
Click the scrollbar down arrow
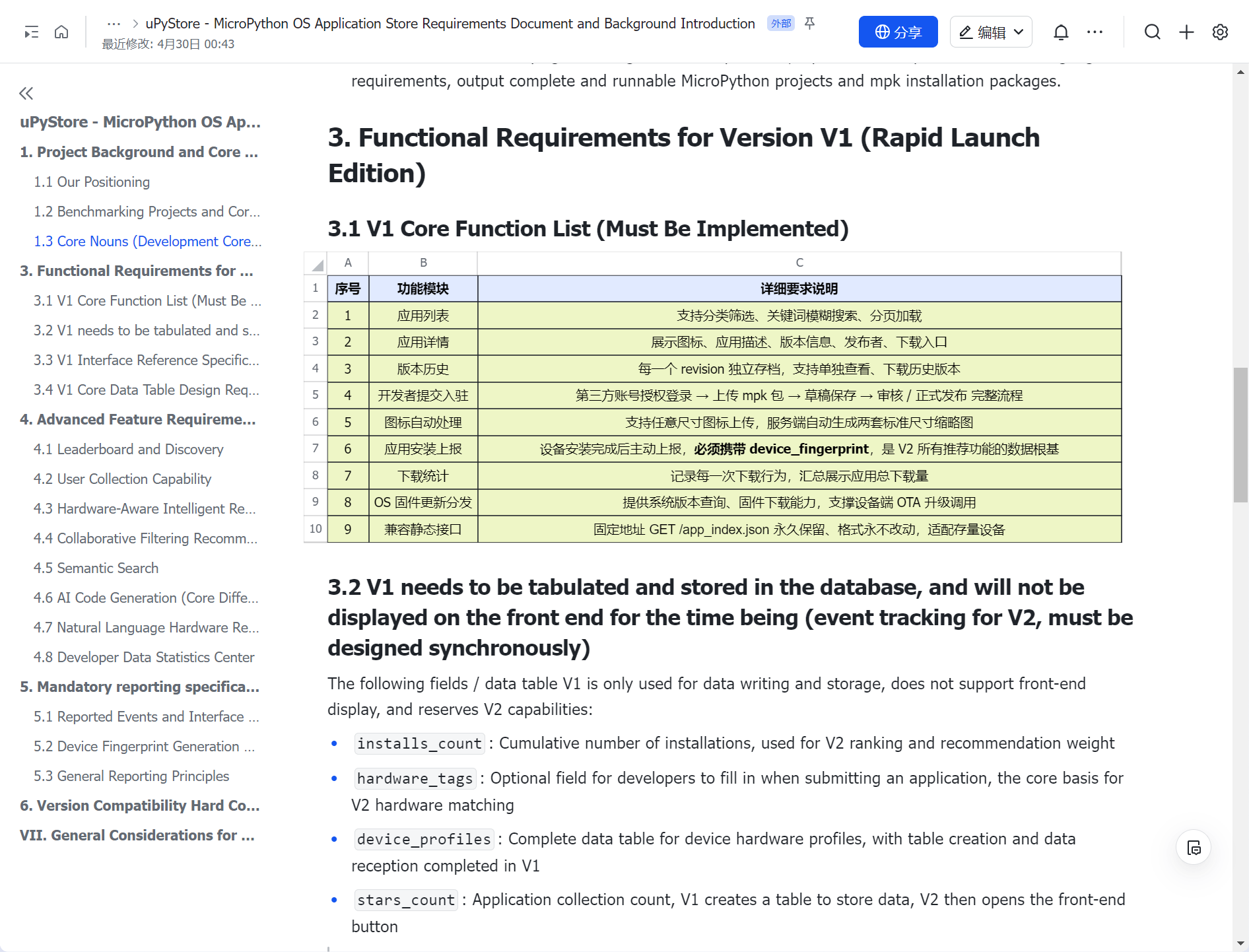click(x=1240, y=943)
